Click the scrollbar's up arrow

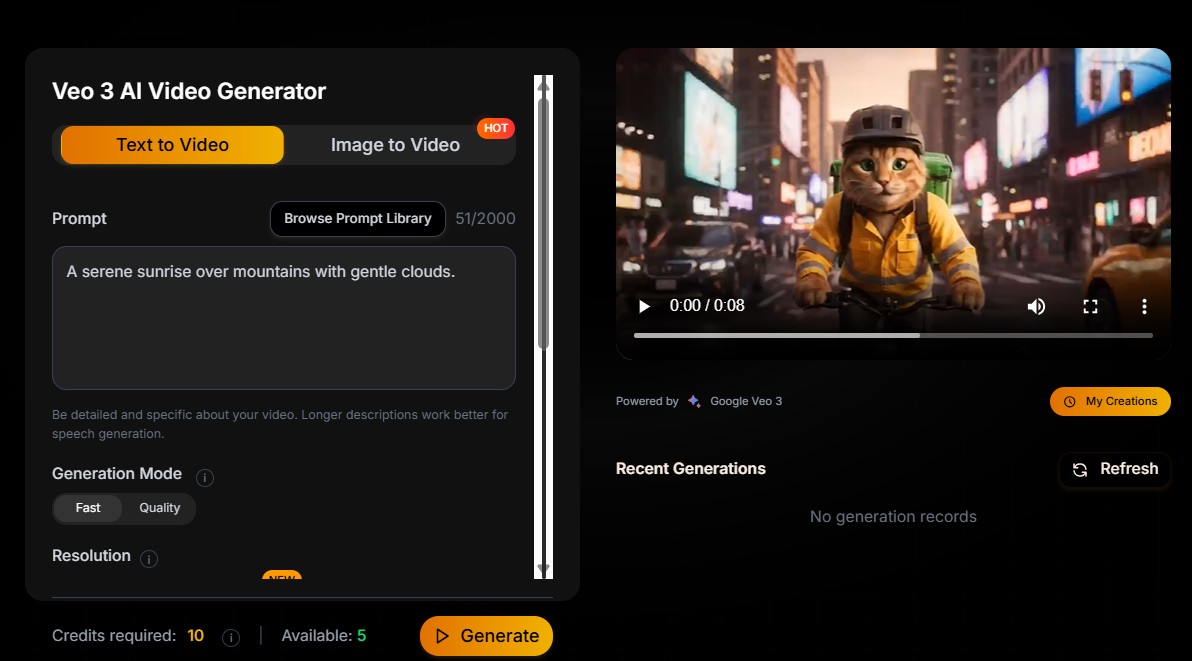pyautogui.click(x=543, y=86)
